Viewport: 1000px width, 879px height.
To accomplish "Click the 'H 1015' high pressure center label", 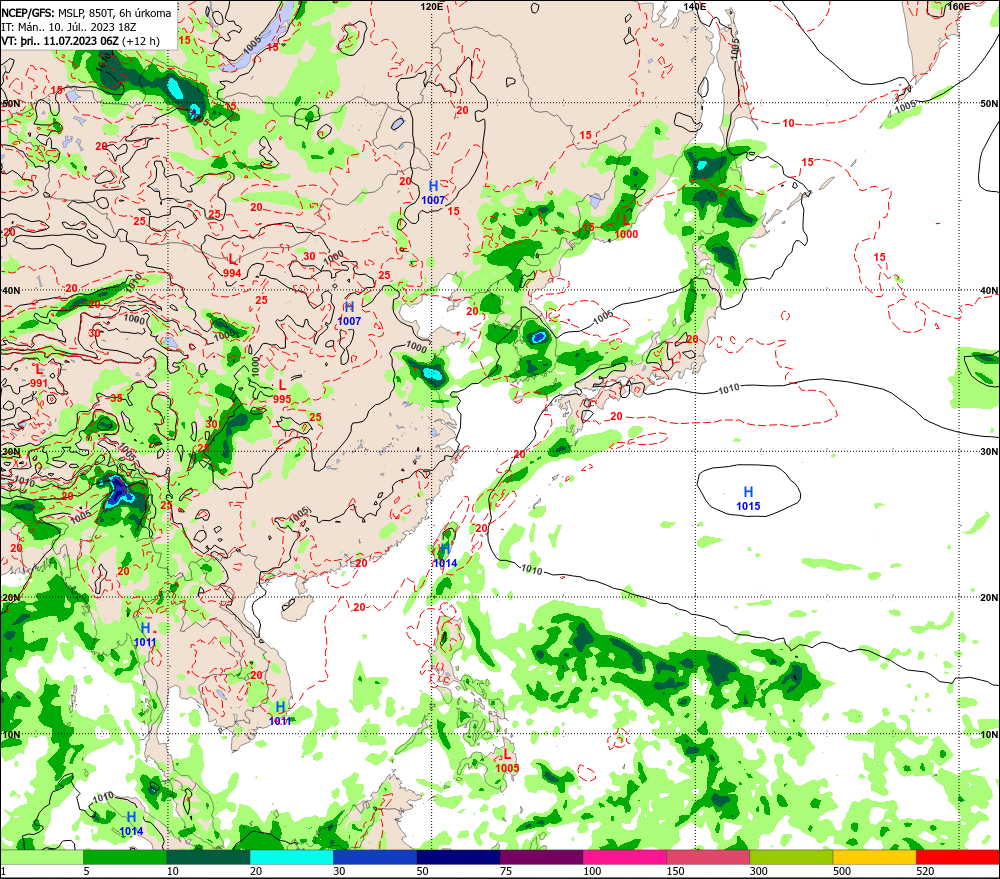I will [748, 498].
